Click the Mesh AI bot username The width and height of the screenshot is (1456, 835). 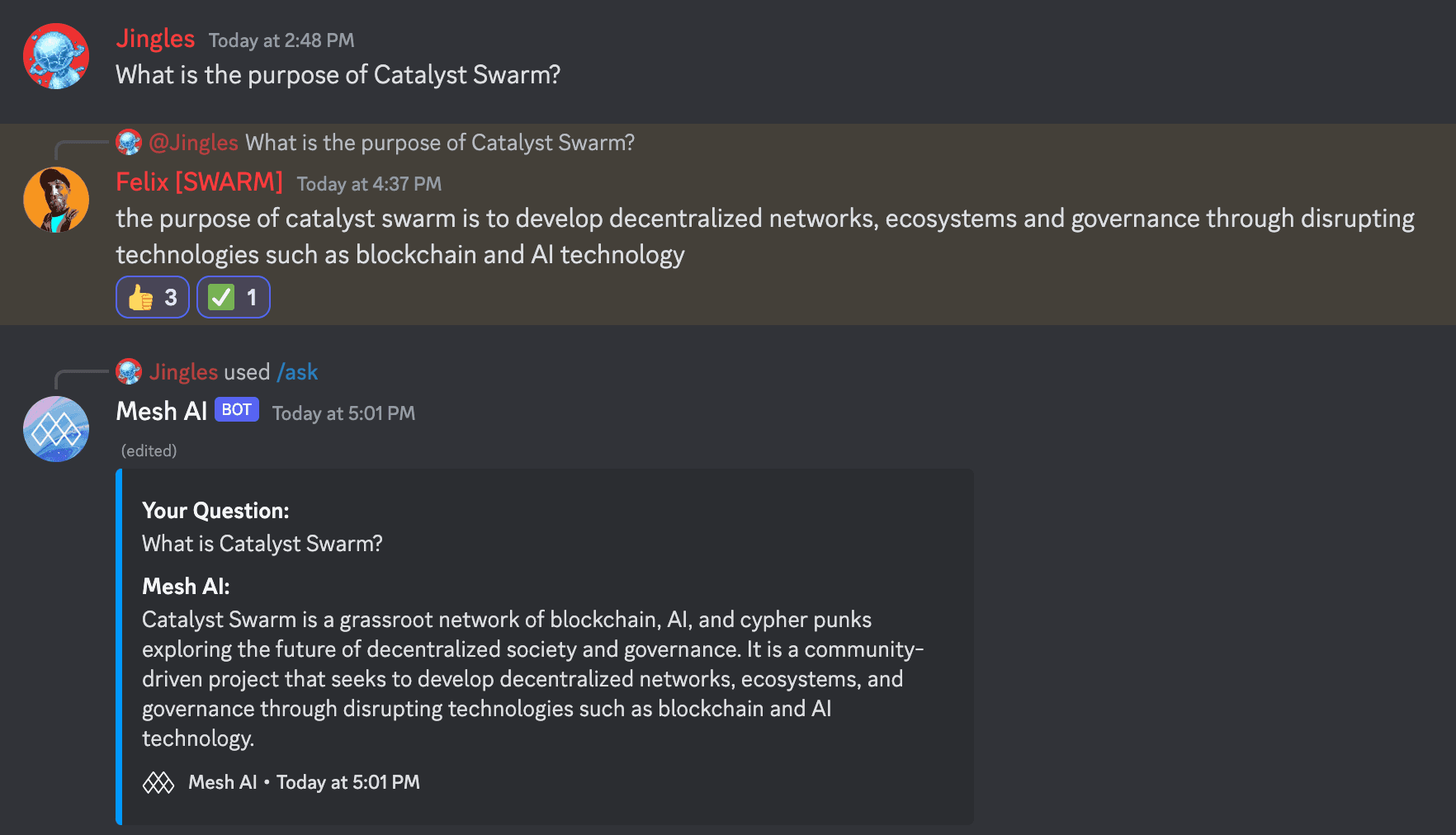[162, 411]
